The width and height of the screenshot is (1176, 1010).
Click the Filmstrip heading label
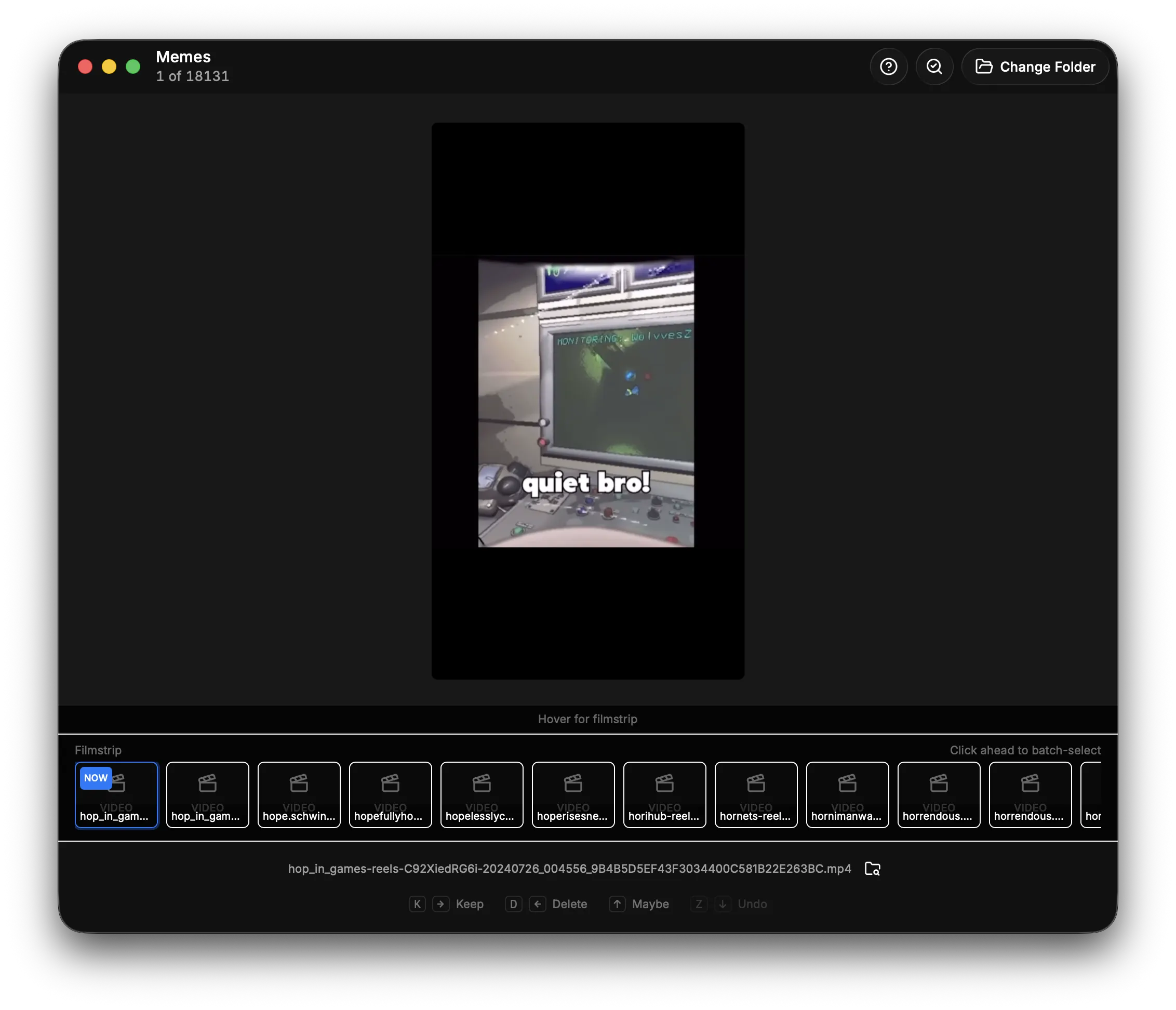98,751
